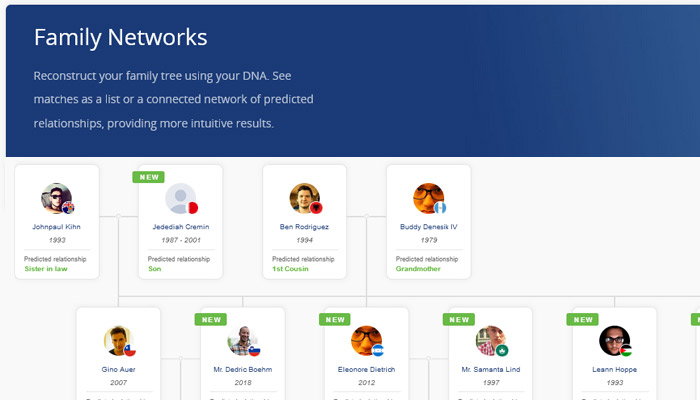
Task: Click the red flag badge on Jedediah Cremin
Action: [192, 208]
